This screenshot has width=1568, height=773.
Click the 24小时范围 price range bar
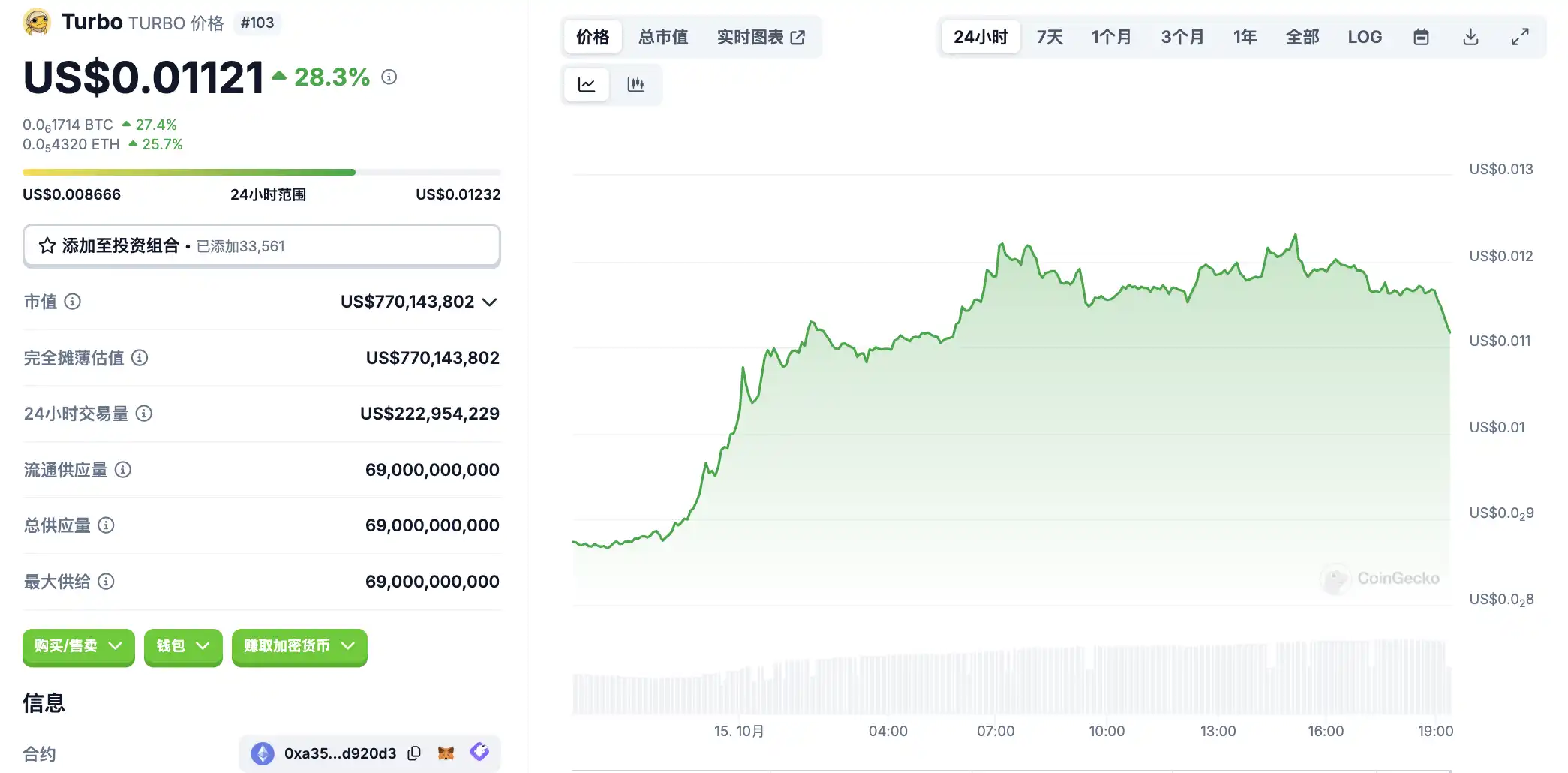[262, 173]
